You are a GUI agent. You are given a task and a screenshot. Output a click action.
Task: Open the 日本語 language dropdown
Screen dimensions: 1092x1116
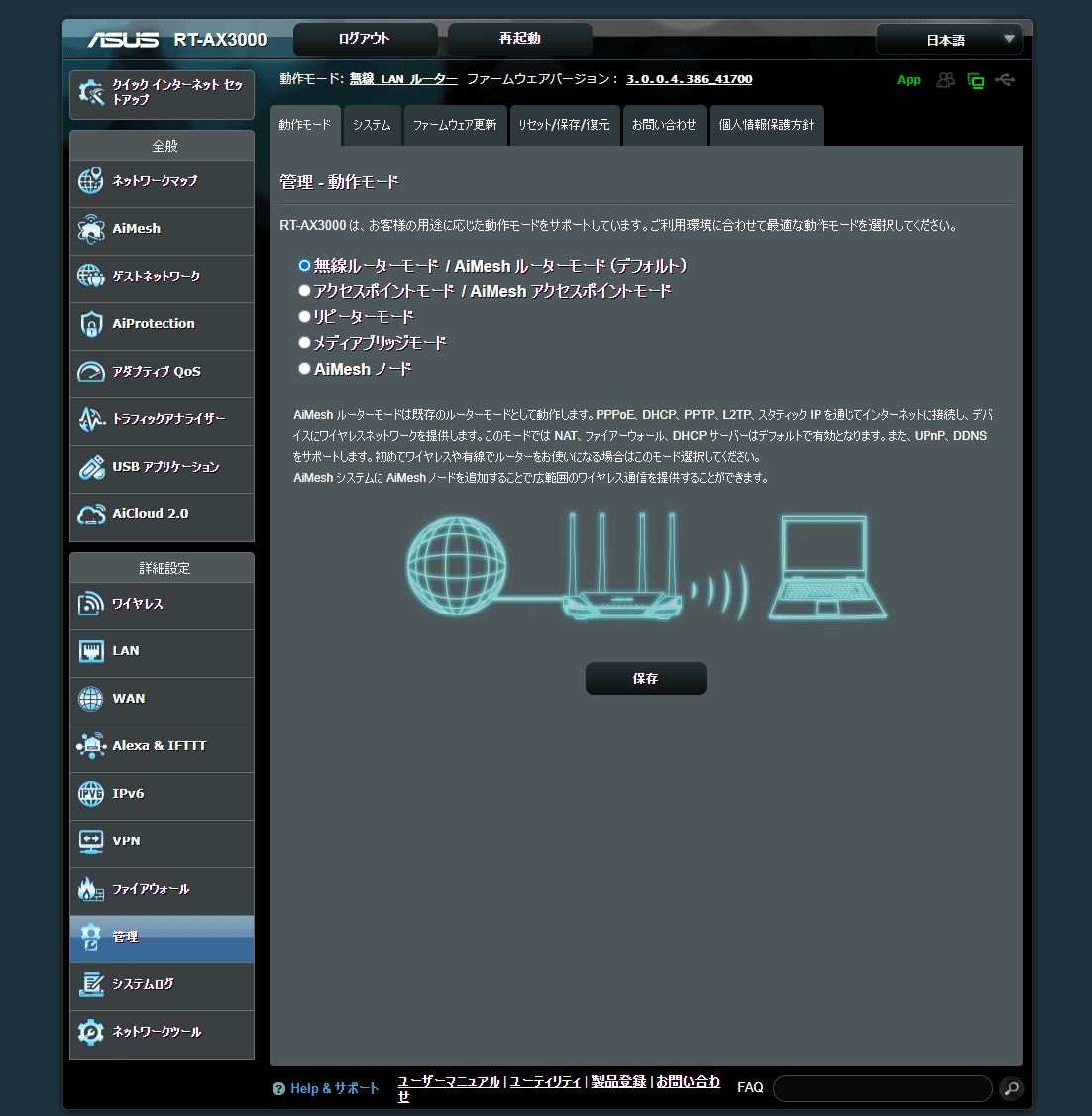pyautogui.click(x=949, y=39)
